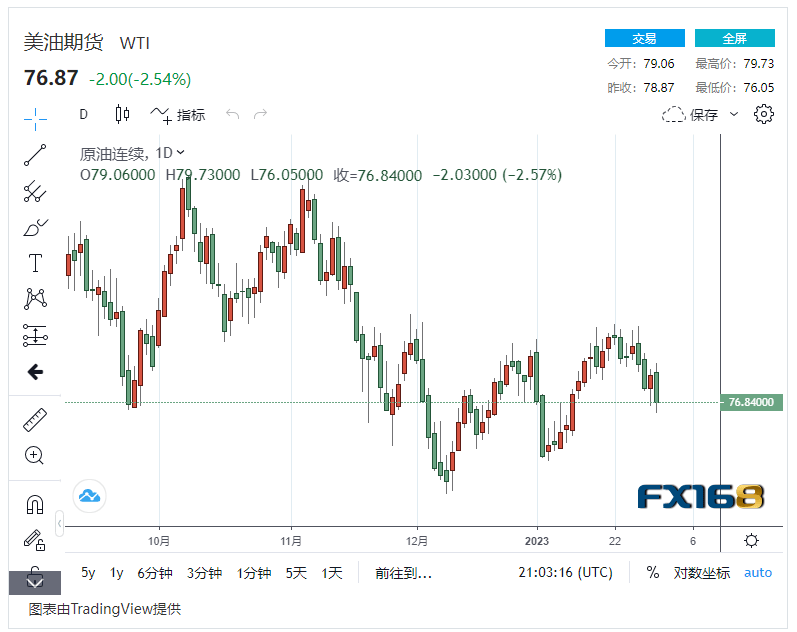Choose the Text annotation tool
Screen dimensions: 797x632
tap(35, 263)
